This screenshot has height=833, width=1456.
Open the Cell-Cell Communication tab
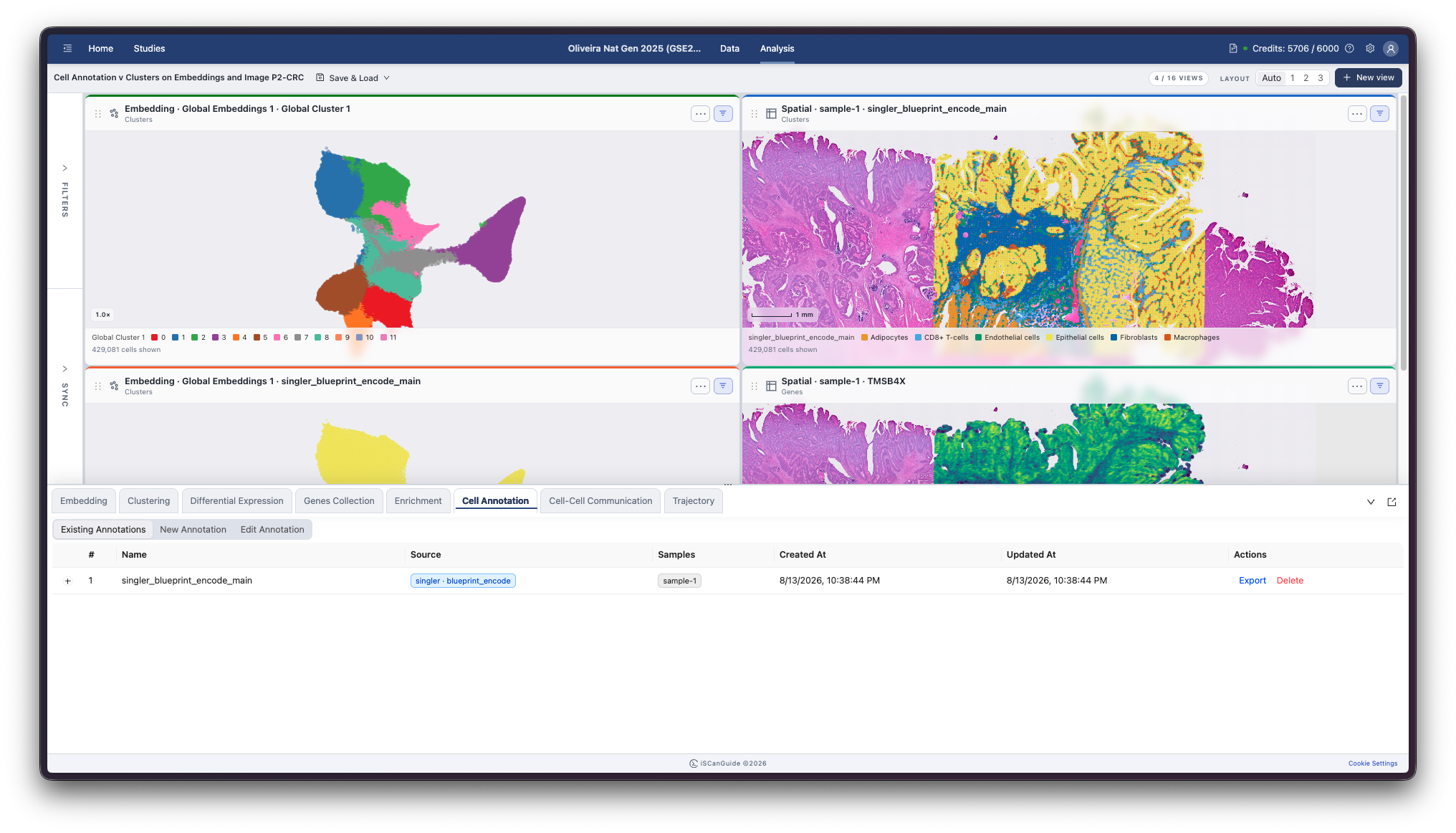point(600,500)
